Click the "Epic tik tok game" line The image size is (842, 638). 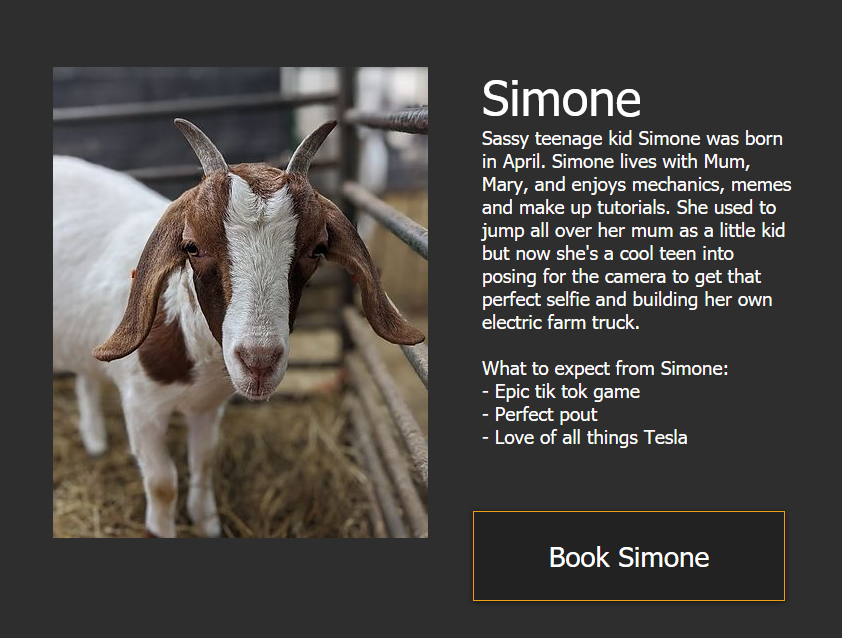[x=561, y=392]
